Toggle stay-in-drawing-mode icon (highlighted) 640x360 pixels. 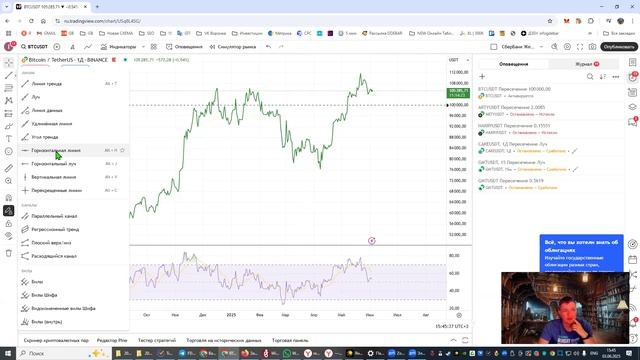(x=9, y=211)
